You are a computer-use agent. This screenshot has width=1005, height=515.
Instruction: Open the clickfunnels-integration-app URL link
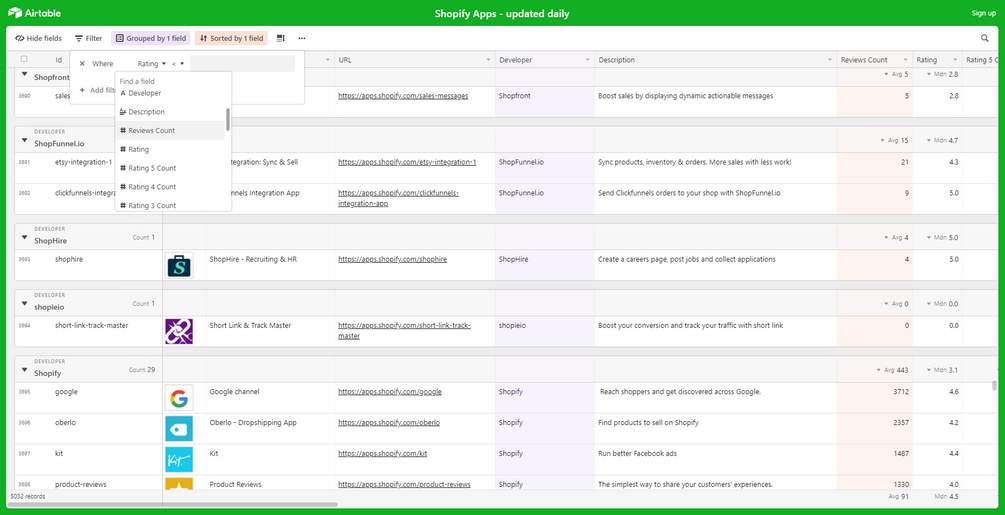399,199
